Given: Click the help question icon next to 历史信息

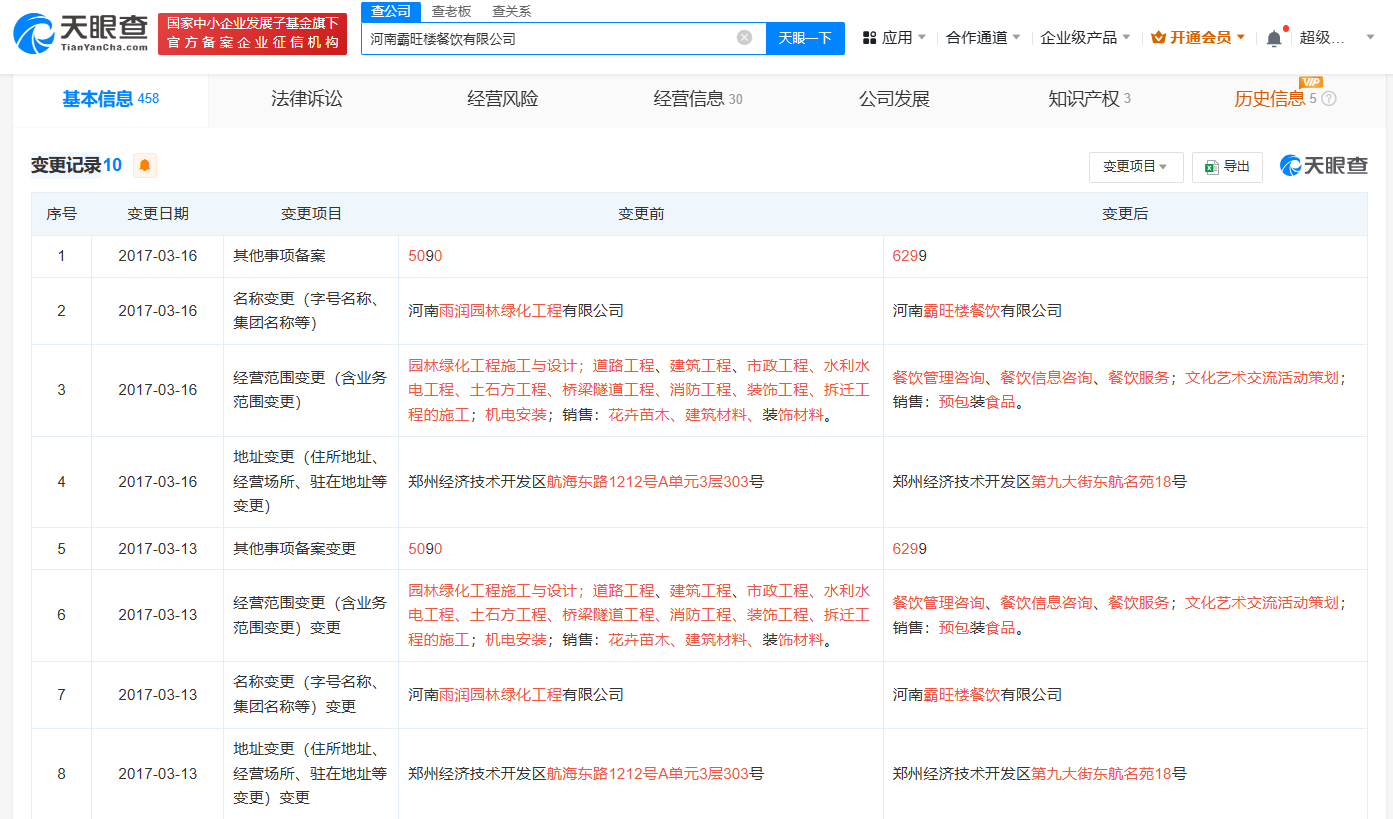Looking at the screenshot, I should 1329,99.
